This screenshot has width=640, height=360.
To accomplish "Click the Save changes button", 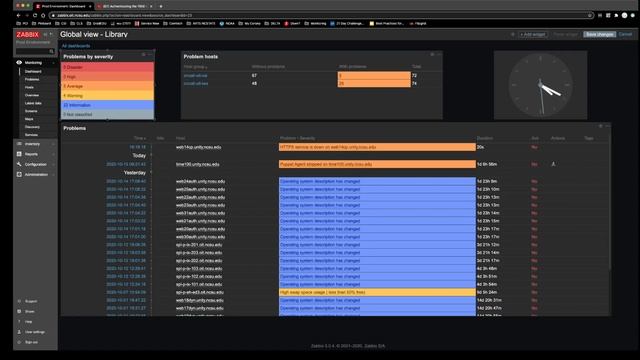I will [x=599, y=34].
